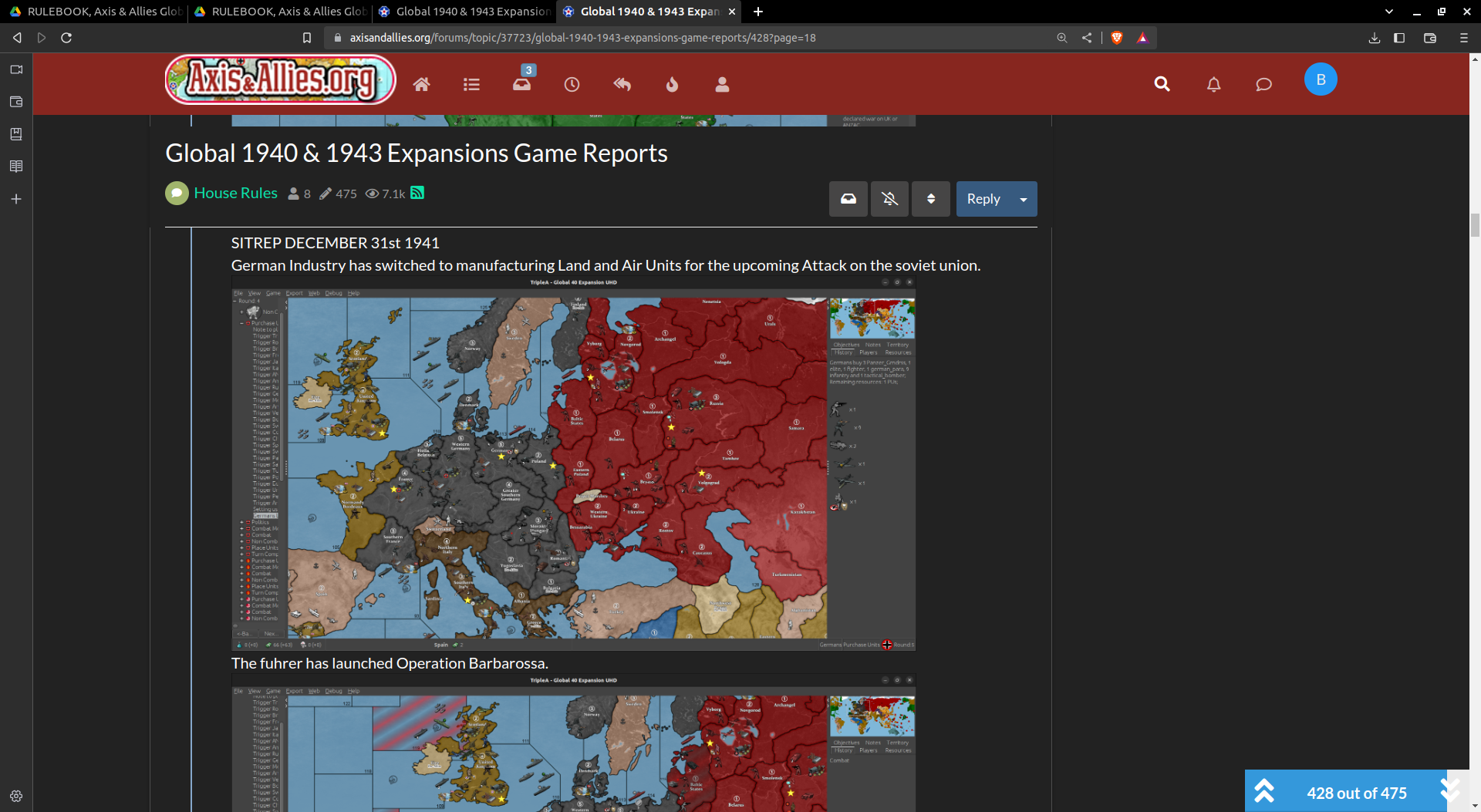Bookmark this page icon
The image size is (1481, 812).
pyautogui.click(x=306, y=38)
